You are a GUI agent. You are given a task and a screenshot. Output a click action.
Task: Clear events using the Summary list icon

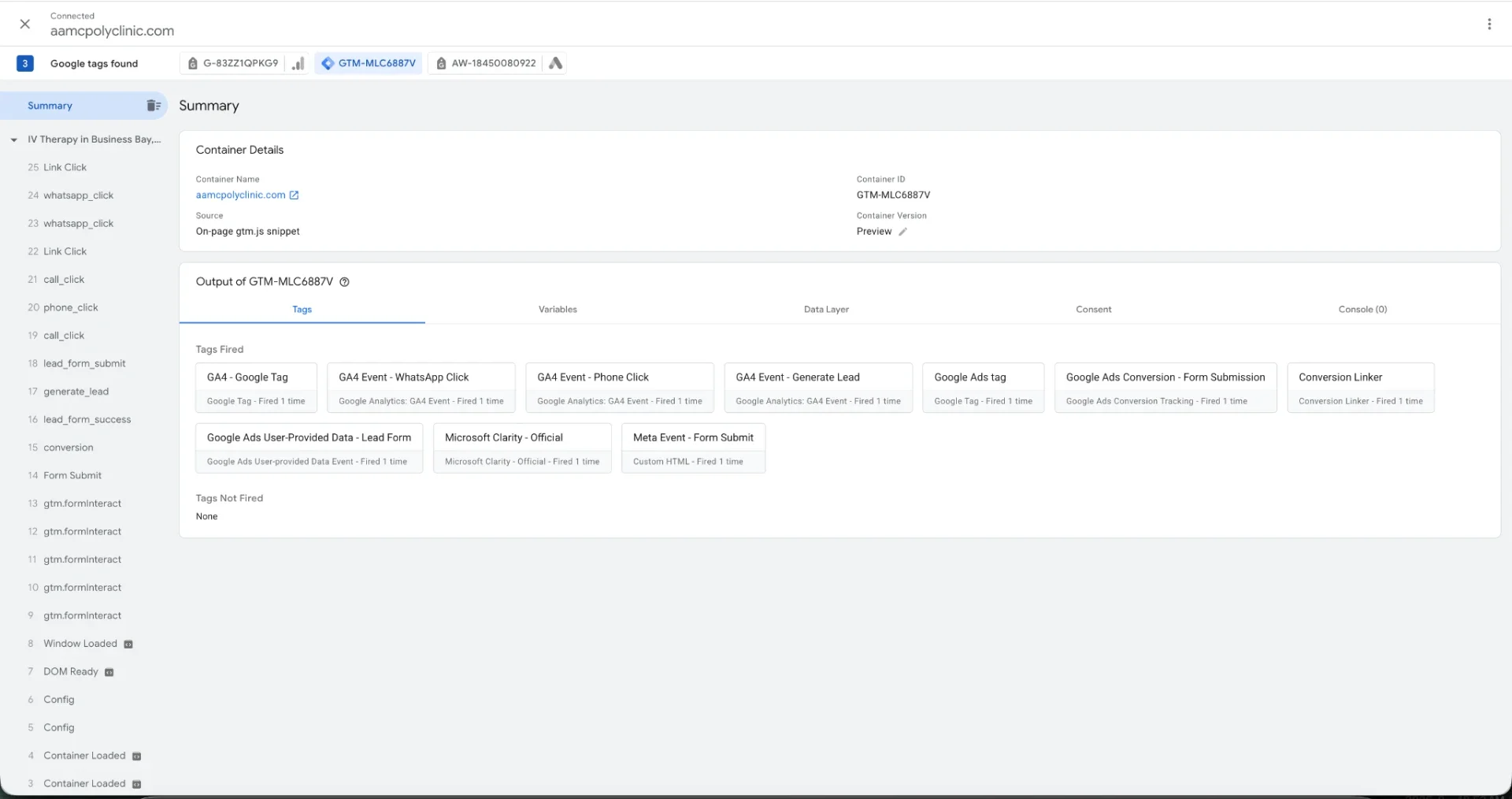click(154, 106)
